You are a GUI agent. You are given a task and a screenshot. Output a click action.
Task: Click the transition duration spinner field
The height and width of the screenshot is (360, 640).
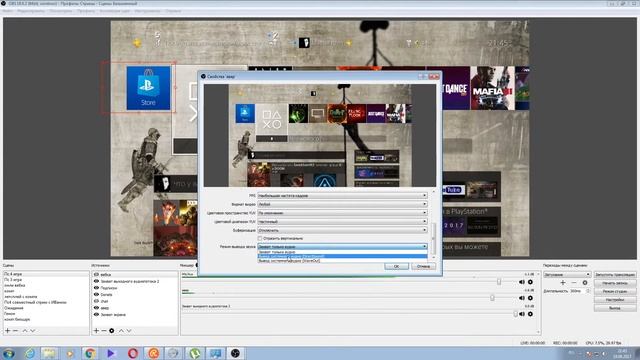pyautogui.click(x=580, y=291)
